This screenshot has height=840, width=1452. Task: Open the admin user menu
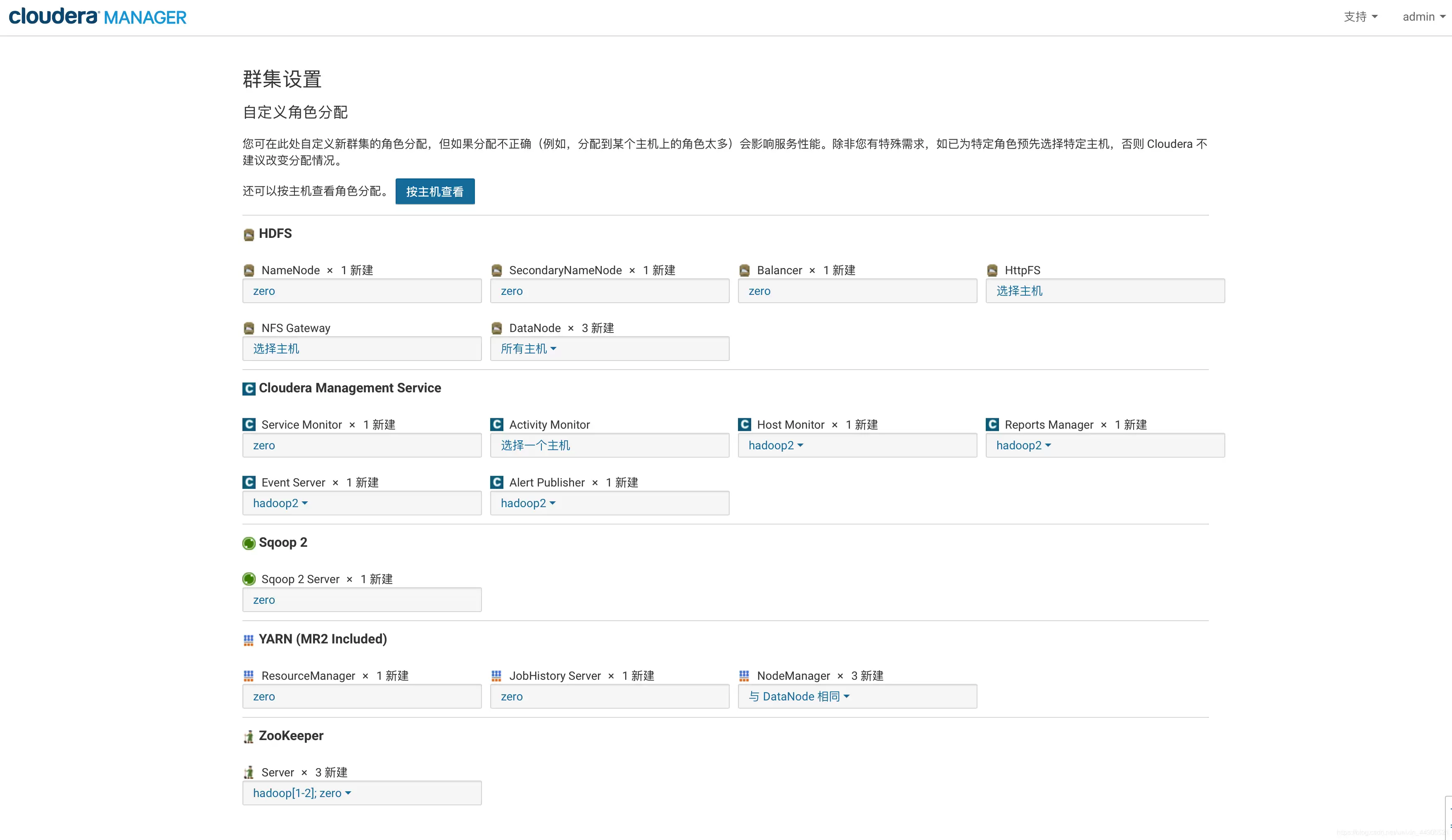(1424, 17)
